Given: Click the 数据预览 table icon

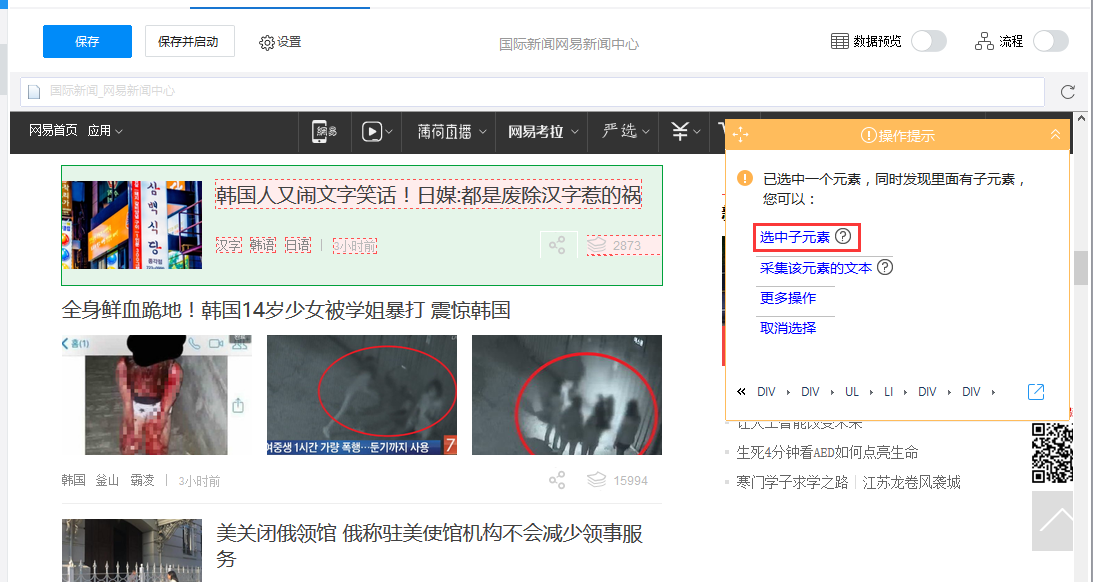Looking at the screenshot, I should (x=840, y=41).
